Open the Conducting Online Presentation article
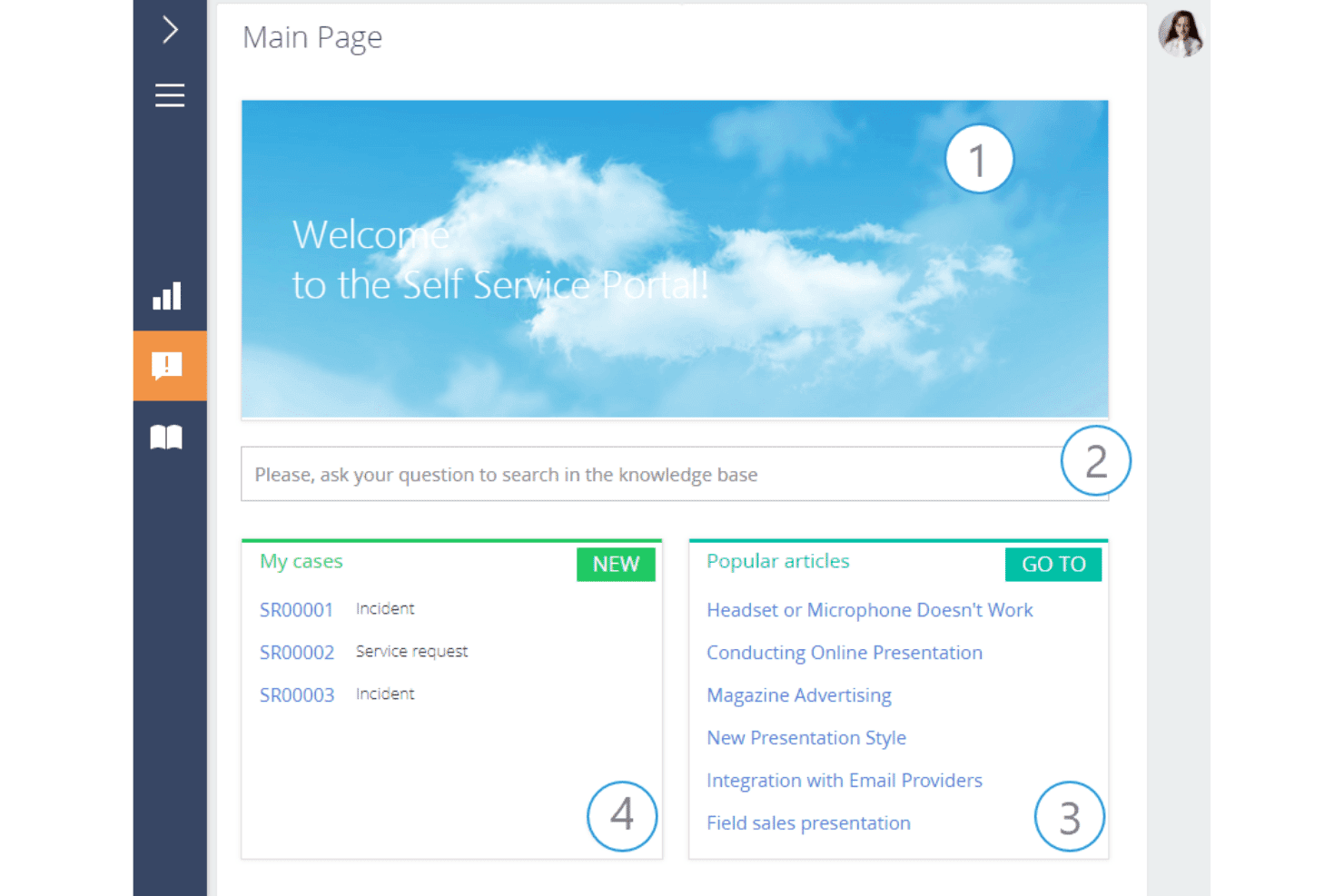 [845, 653]
